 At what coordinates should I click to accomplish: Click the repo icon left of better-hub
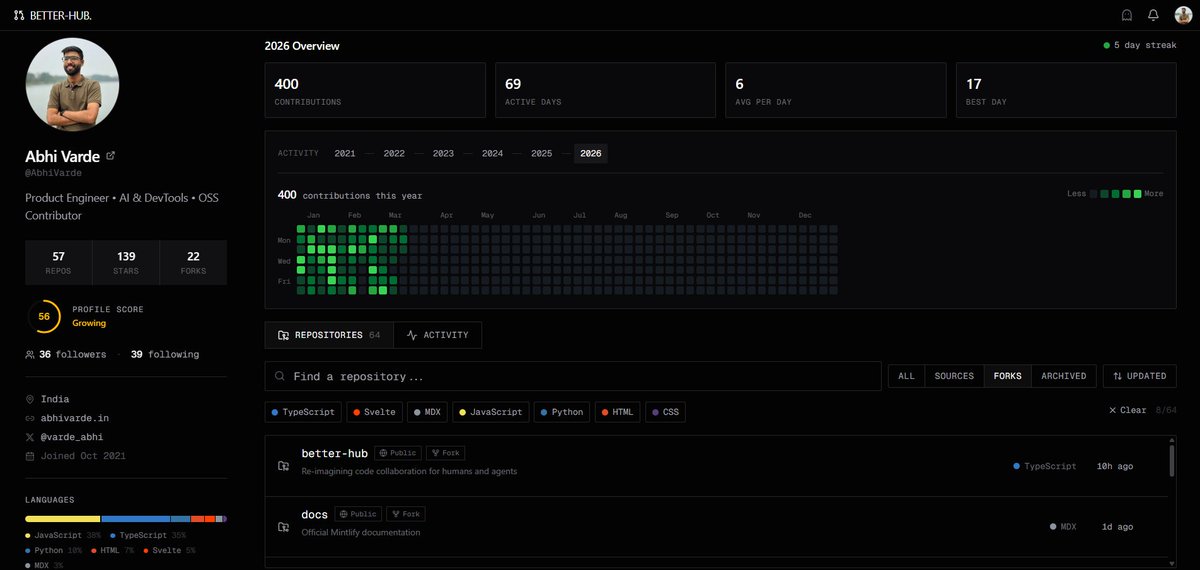point(283,466)
